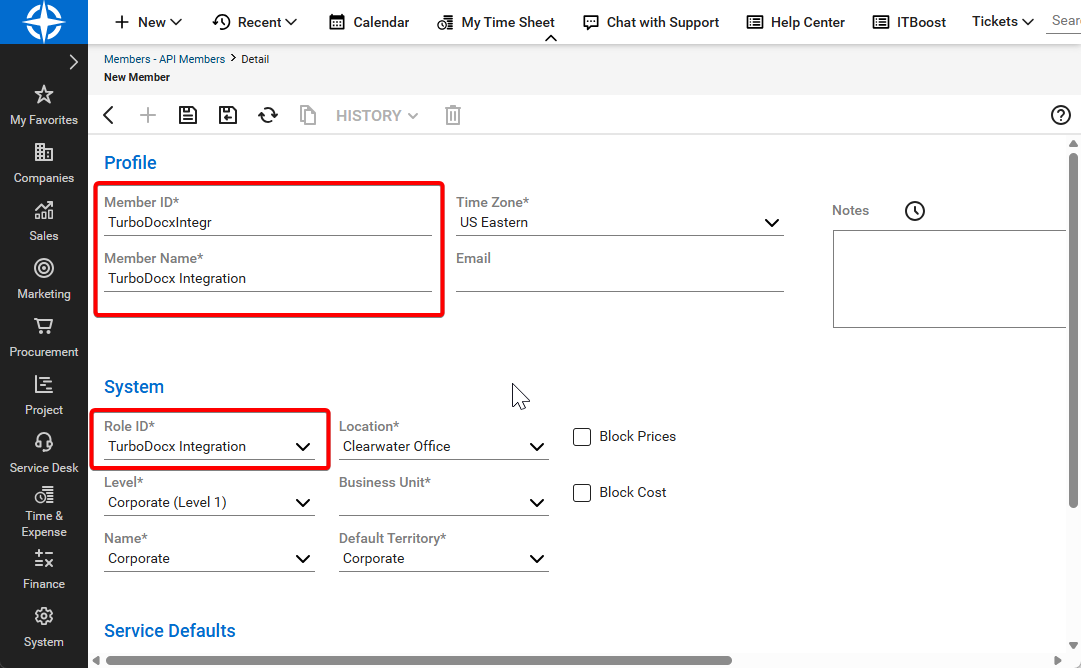
Task: Open My Time Sheet
Action: point(496,22)
